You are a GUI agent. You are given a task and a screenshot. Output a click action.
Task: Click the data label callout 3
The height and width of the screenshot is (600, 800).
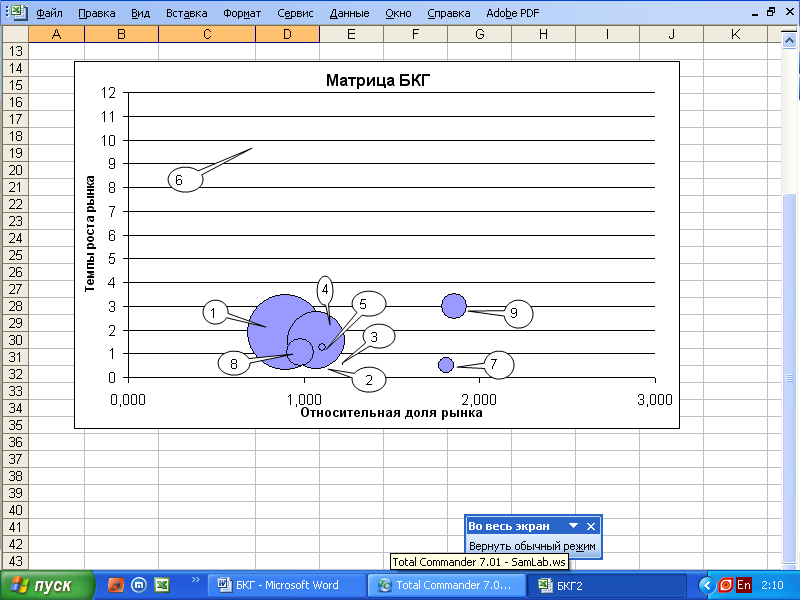(x=378, y=337)
